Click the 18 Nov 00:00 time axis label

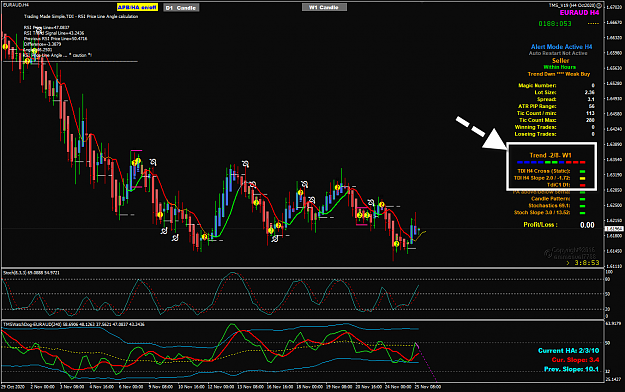point(309,387)
